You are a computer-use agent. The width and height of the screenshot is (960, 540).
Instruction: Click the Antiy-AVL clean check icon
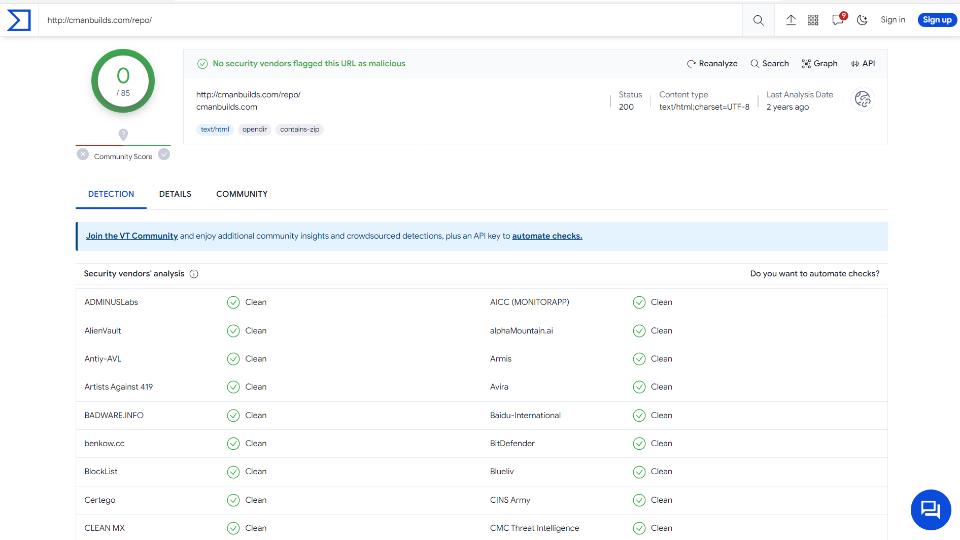click(x=233, y=359)
